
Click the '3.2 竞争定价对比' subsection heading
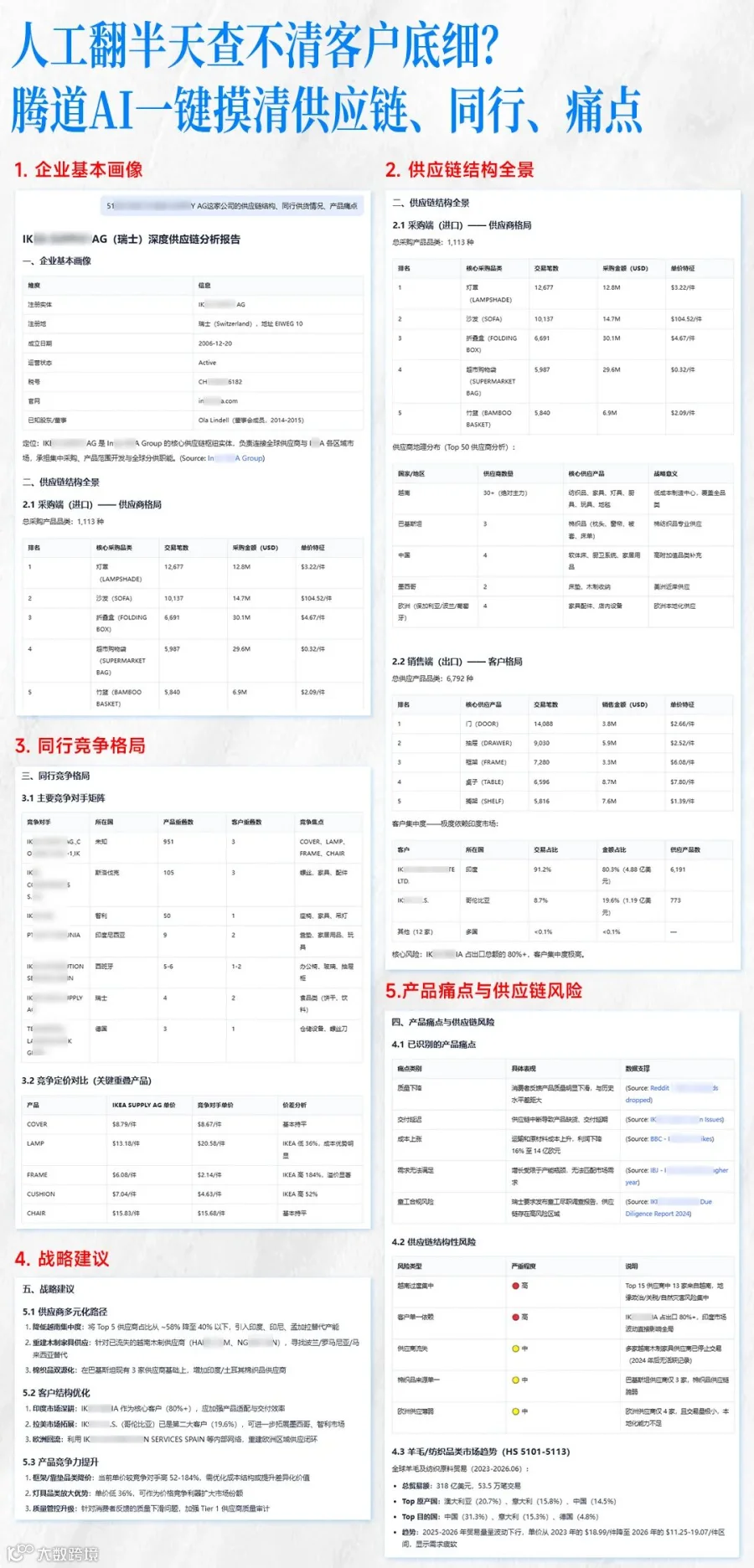click(x=87, y=1081)
